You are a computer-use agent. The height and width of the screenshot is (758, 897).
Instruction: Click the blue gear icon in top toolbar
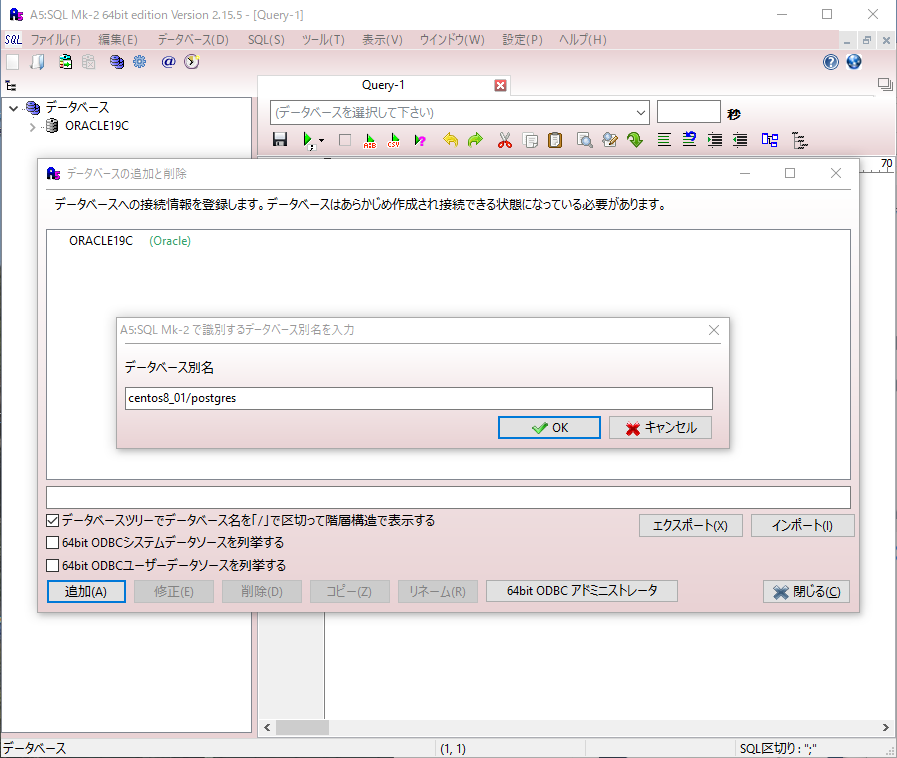click(x=140, y=62)
